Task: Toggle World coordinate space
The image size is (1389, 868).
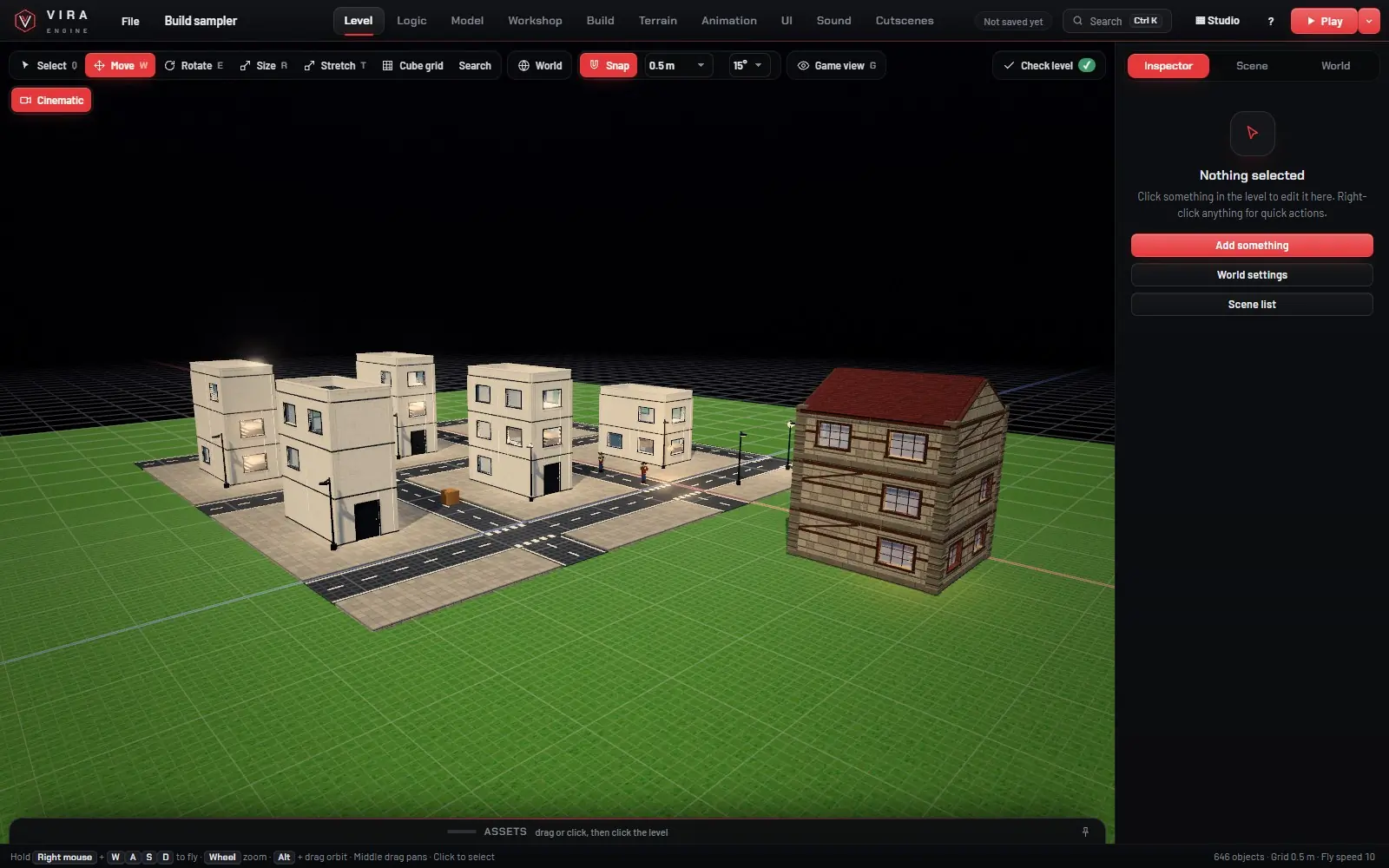Action: coord(540,65)
